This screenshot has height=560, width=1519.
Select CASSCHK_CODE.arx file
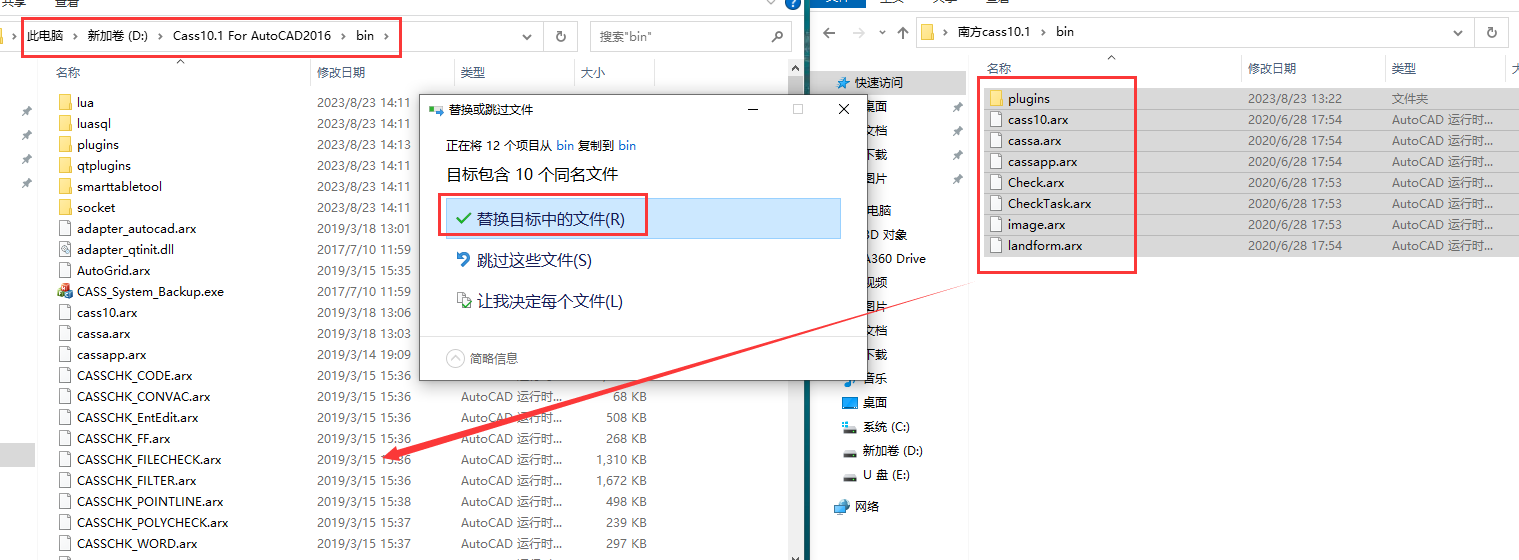[x=135, y=375]
